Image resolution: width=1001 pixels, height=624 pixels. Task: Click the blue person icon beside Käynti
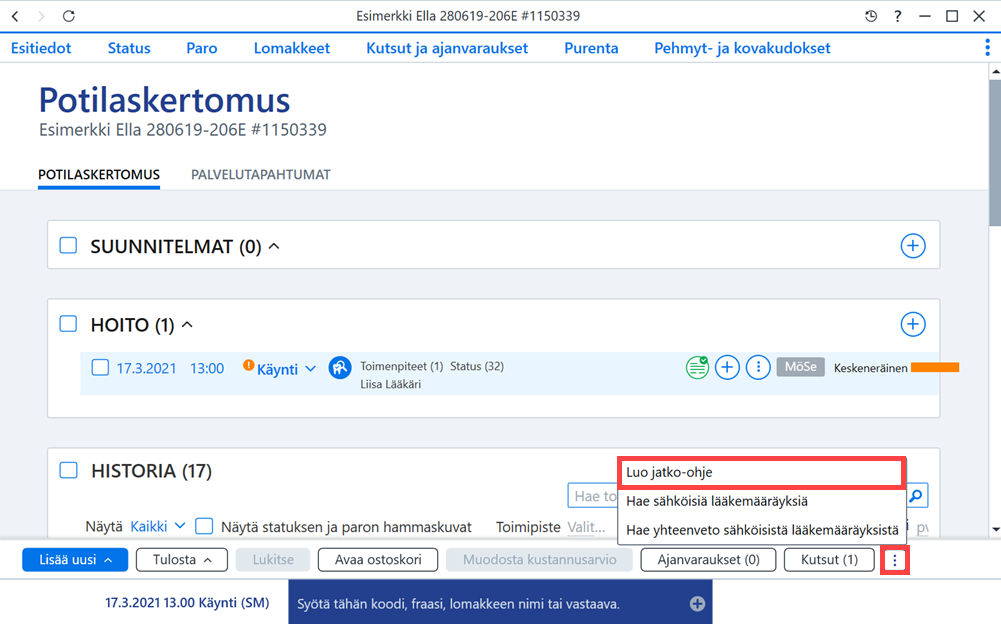point(340,368)
